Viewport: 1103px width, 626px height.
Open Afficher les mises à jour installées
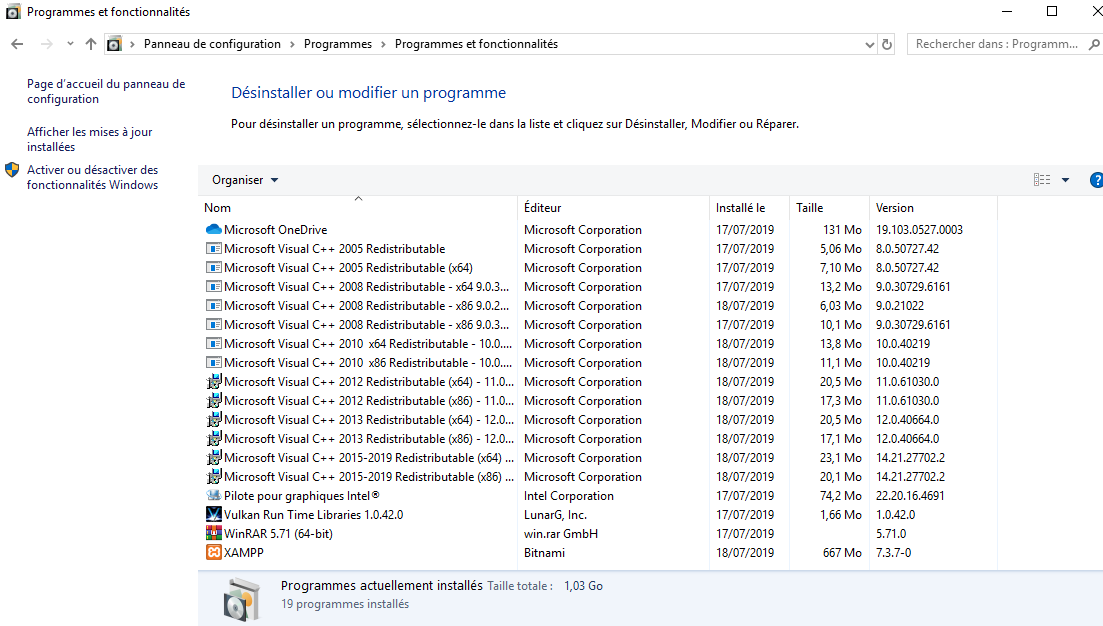(89, 139)
